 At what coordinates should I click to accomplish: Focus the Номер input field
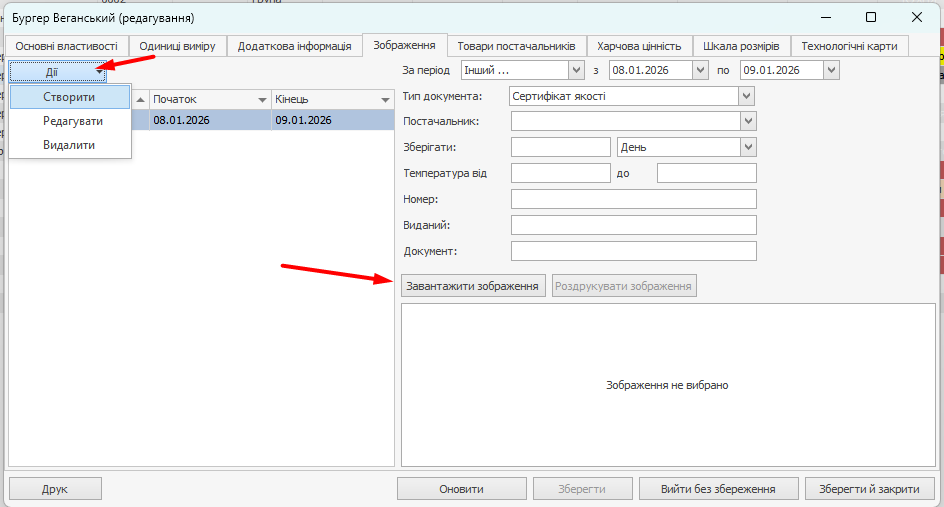pos(633,199)
